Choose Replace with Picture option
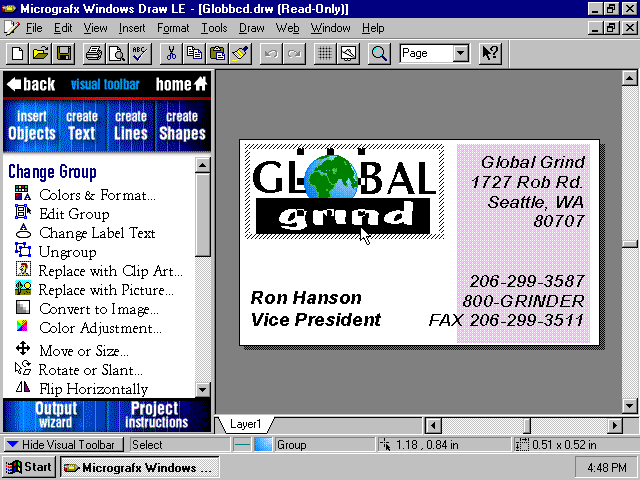 click(x=94, y=290)
